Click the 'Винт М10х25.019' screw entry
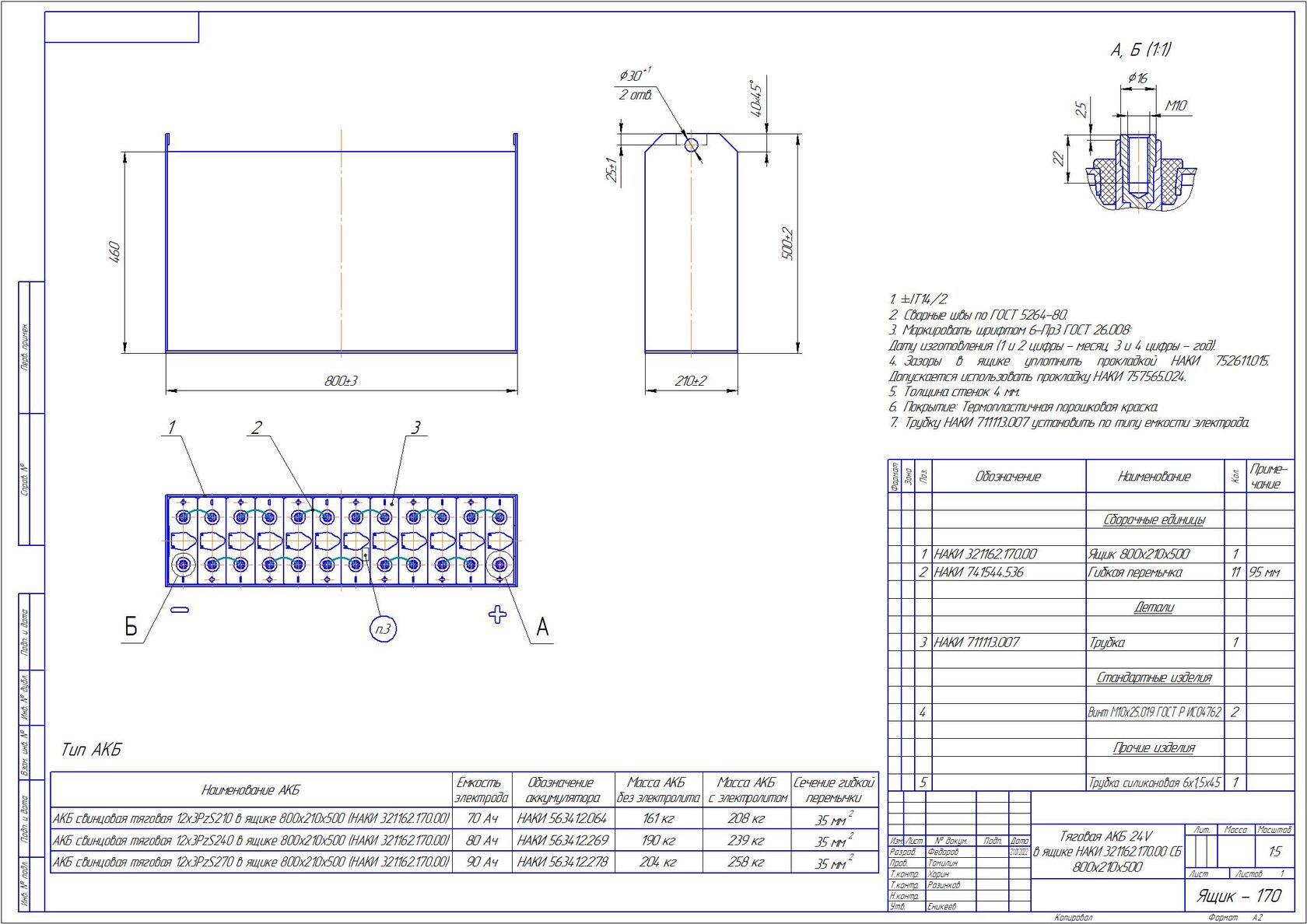This screenshot has height=924, width=1307. point(1155,712)
